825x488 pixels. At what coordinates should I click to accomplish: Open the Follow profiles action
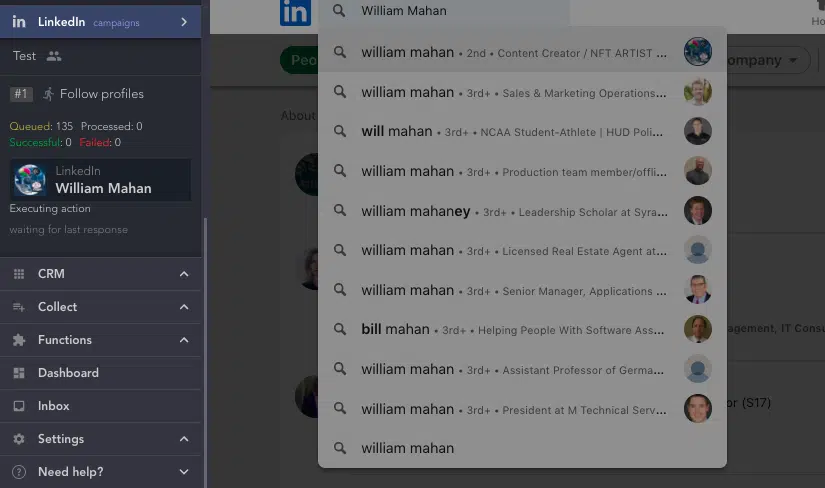point(102,94)
